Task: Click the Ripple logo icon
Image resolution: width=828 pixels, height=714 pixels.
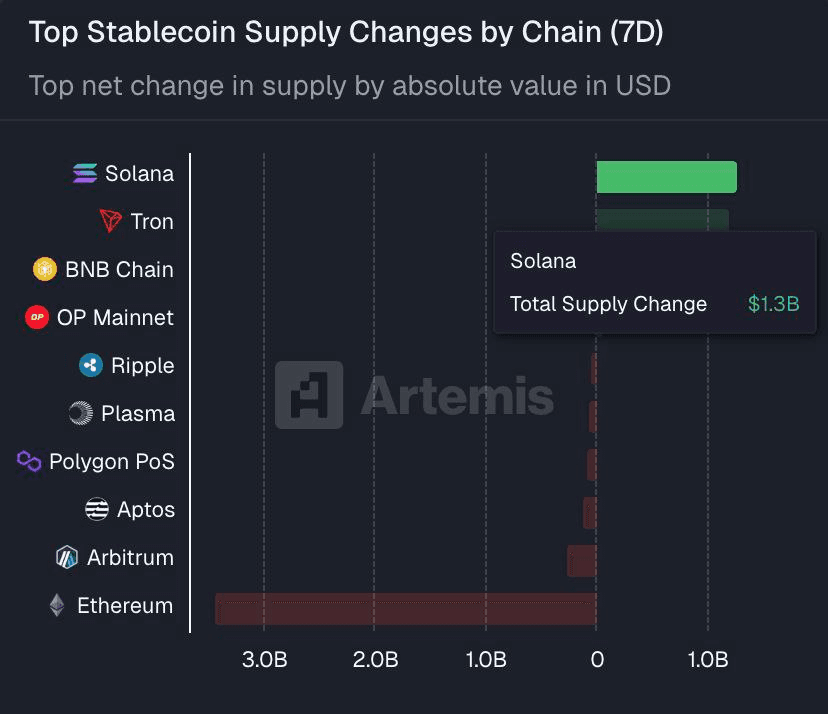Action: coord(91,365)
